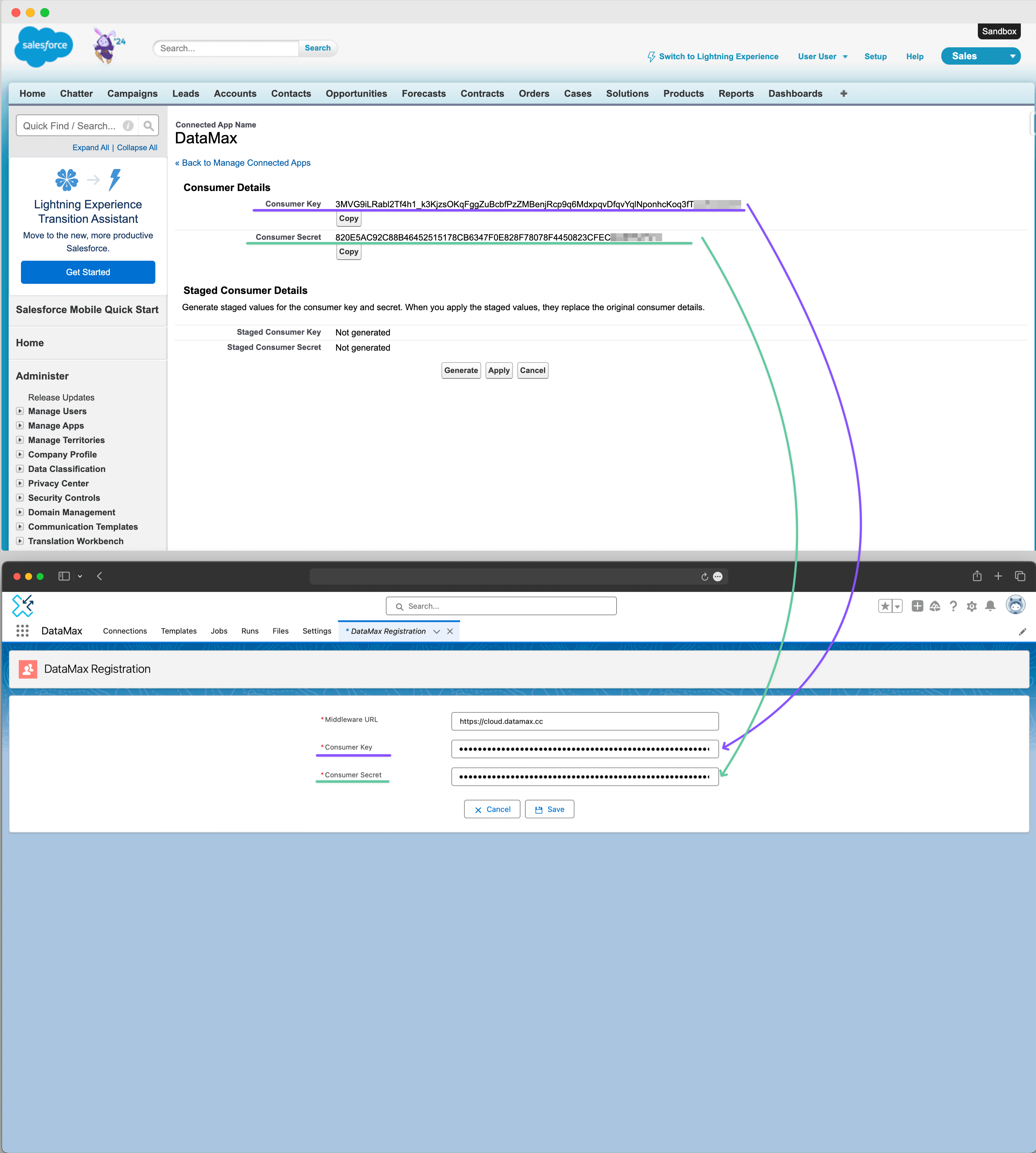Click the browser share icon
1036x1153 pixels.
coord(977,576)
